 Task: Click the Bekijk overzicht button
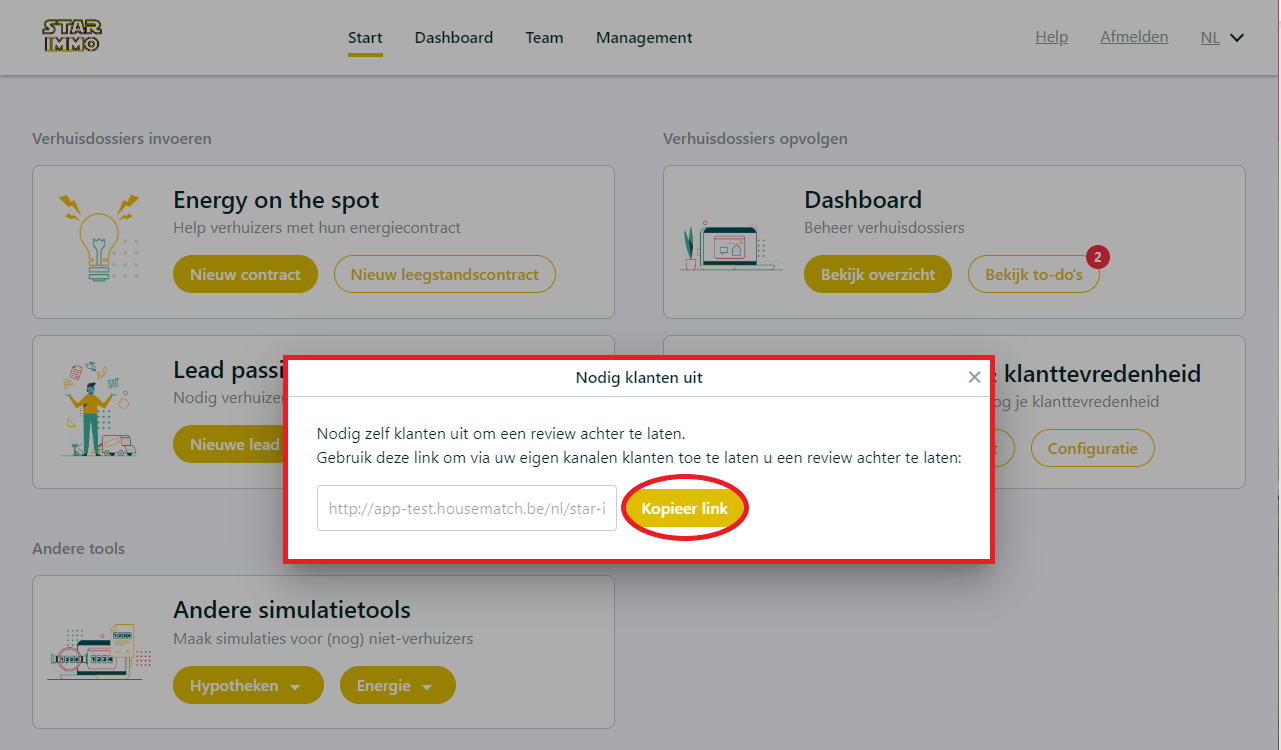pyautogui.click(x=878, y=274)
